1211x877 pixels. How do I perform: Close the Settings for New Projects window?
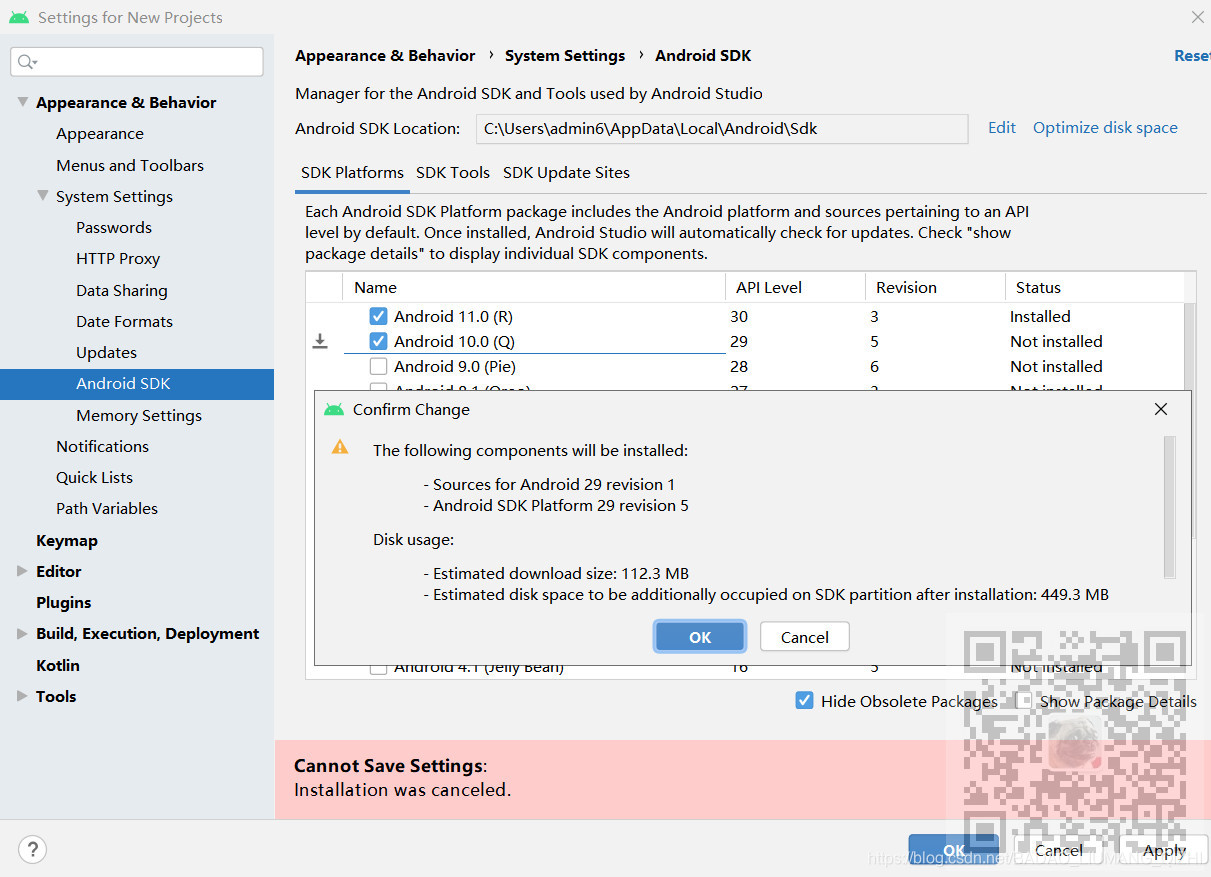click(x=1197, y=17)
